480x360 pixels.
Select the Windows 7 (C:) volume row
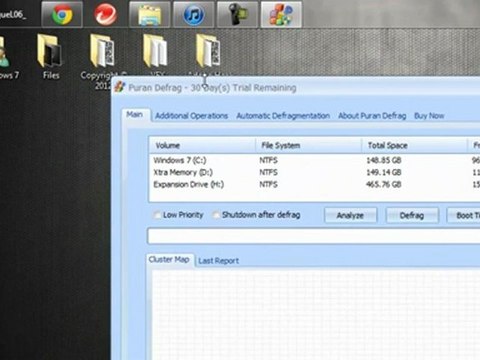pyautogui.click(x=314, y=160)
